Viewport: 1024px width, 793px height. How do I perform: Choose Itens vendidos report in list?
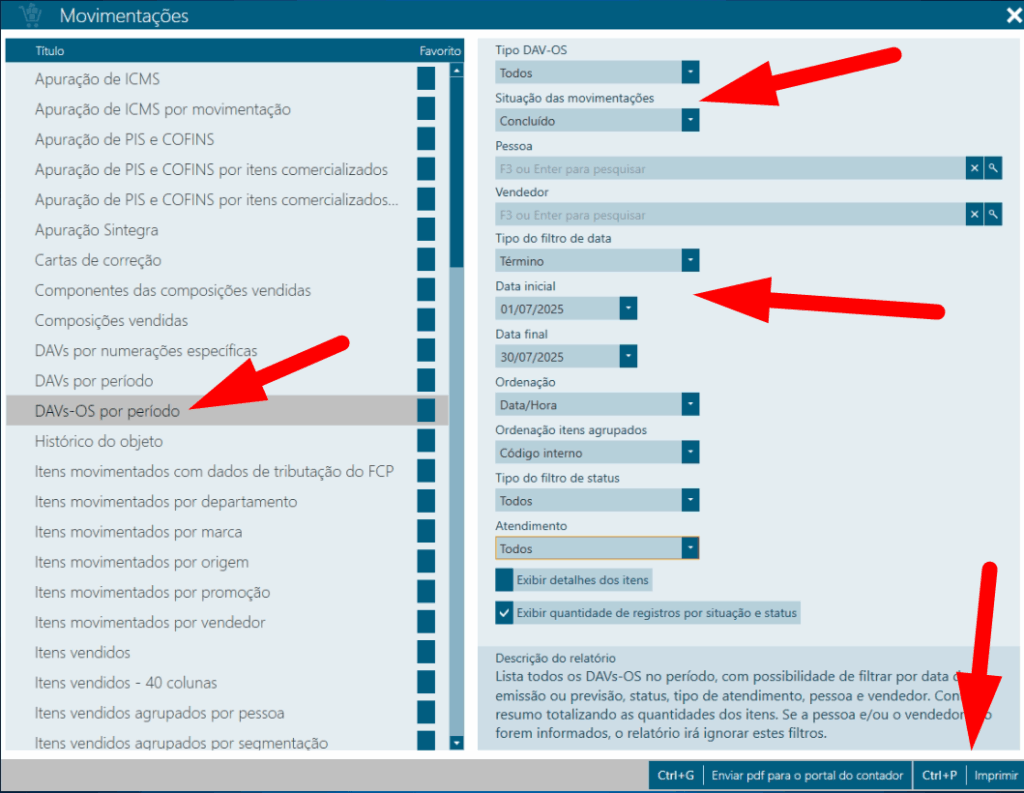tap(82, 653)
